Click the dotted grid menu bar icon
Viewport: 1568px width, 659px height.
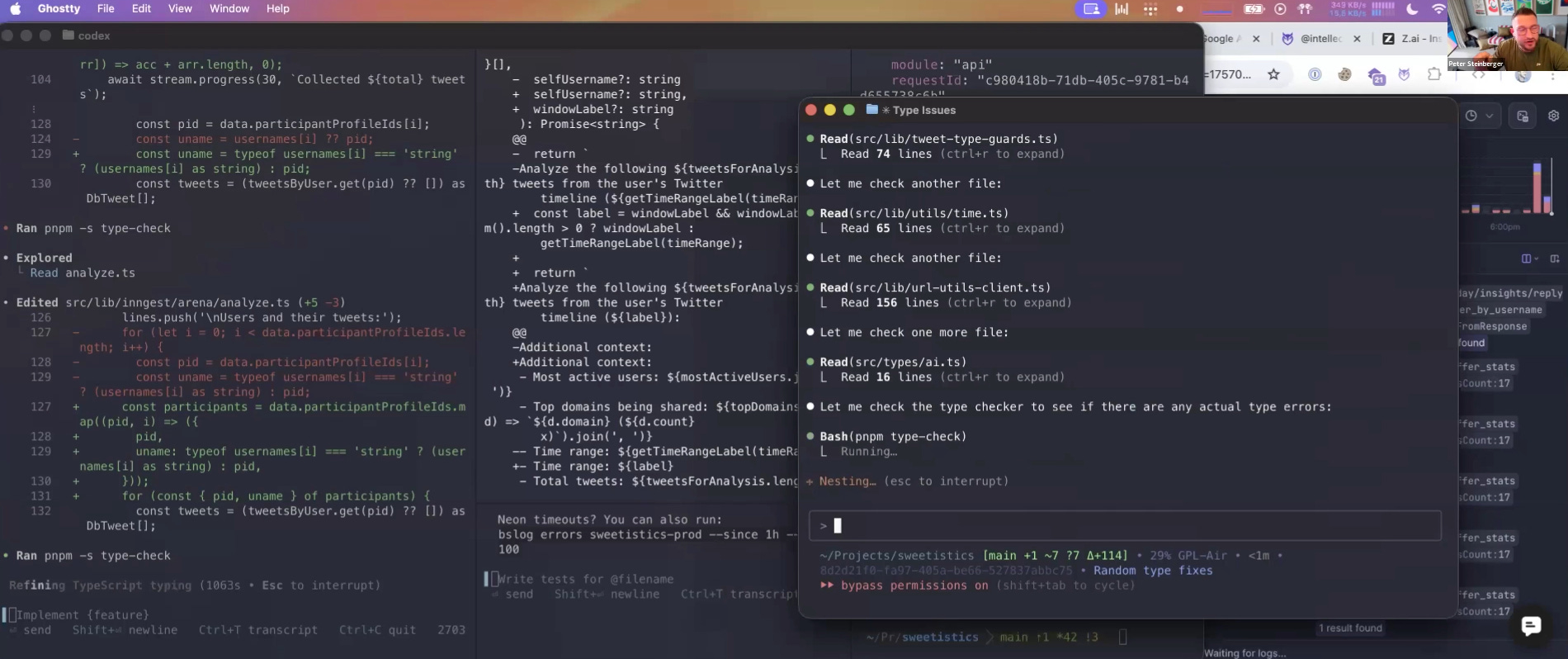[1150, 9]
